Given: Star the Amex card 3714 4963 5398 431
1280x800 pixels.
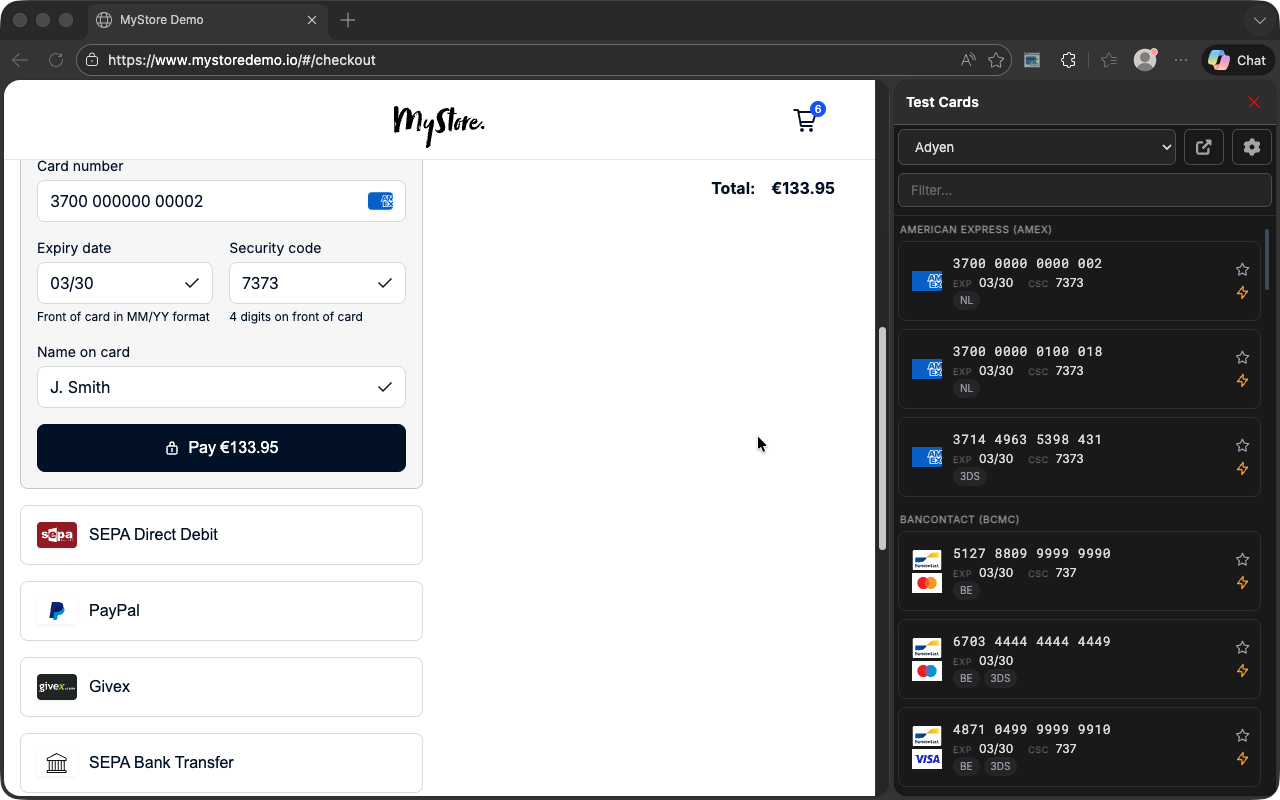Looking at the screenshot, I should pyautogui.click(x=1242, y=445).
